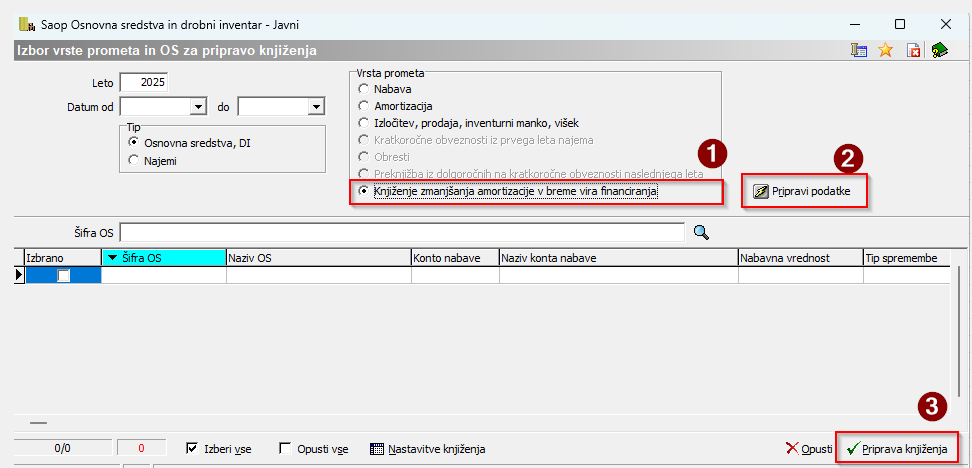Toggle the Opusti vse checkbox
Image resolution: width=972 pixels, height=468 pixels.
(285, 448)
